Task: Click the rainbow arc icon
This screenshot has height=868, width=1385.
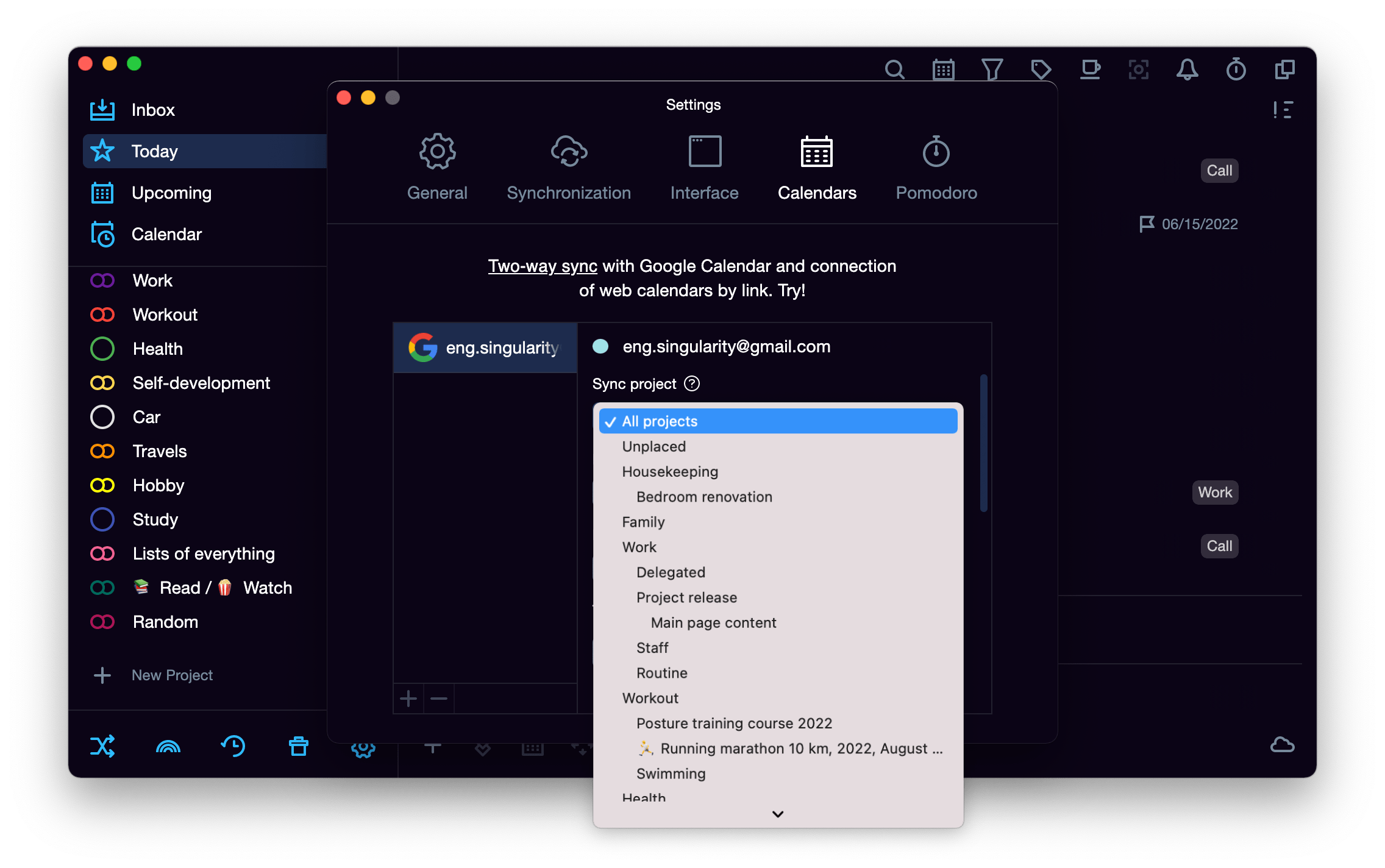Action: pos(168,746)
